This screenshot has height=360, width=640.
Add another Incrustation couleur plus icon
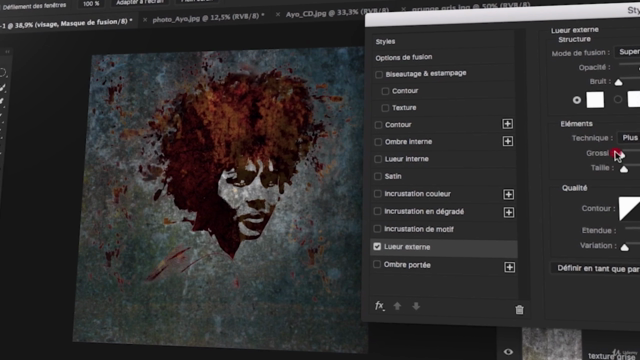coord(508,194)
